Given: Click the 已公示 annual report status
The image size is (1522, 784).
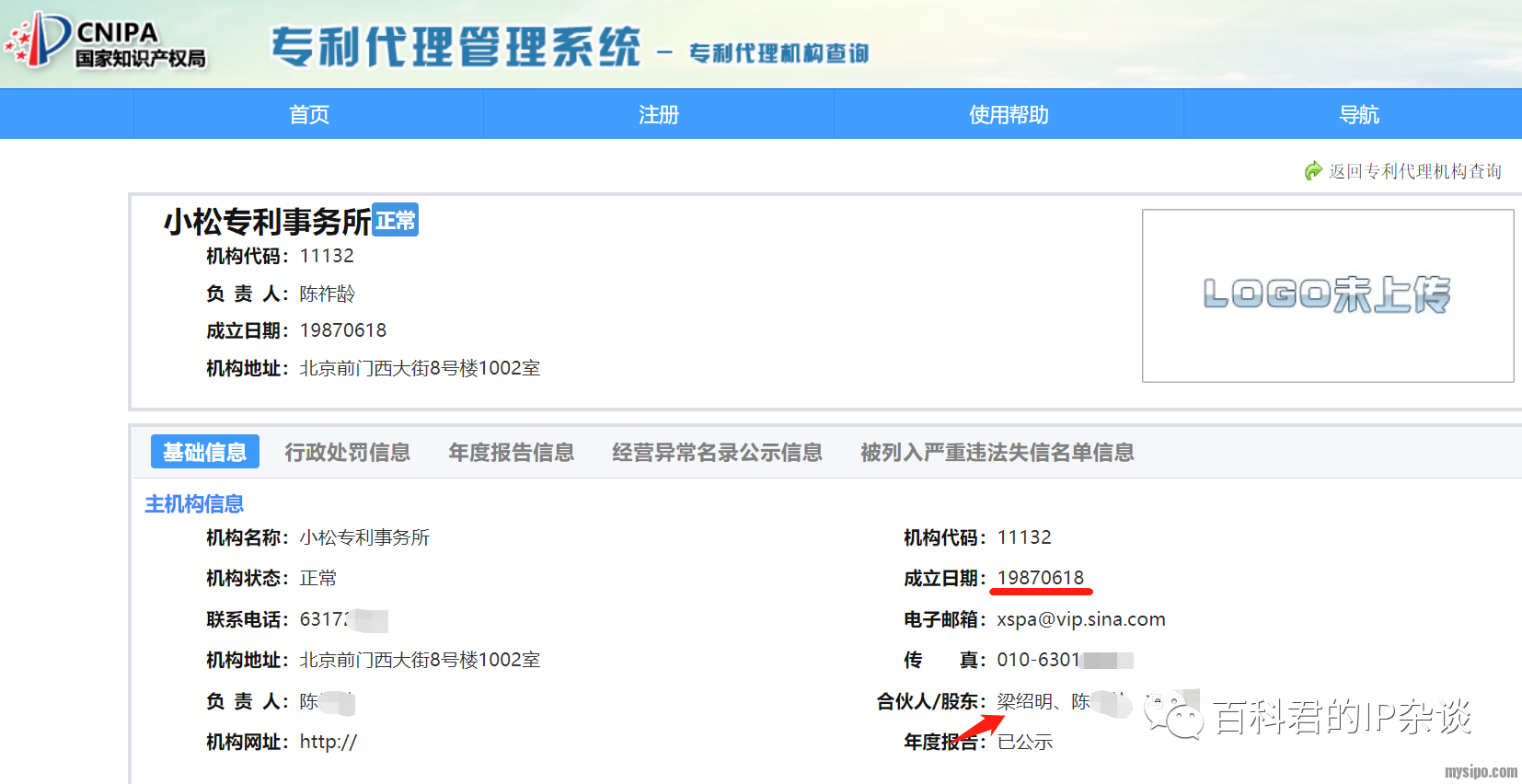Looking at the screenshot, I should coord(1025,742).
